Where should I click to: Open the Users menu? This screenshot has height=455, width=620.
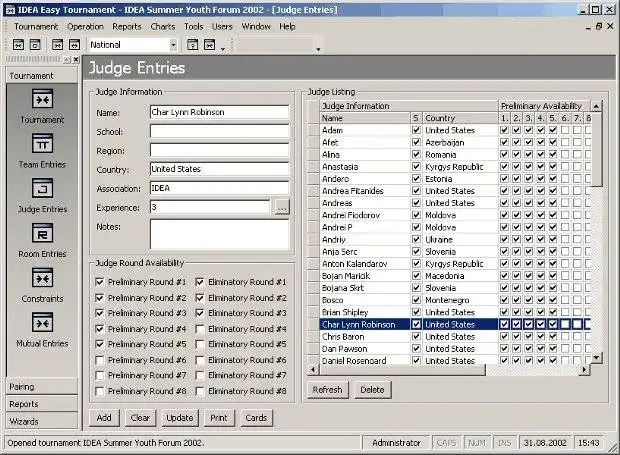222,26
